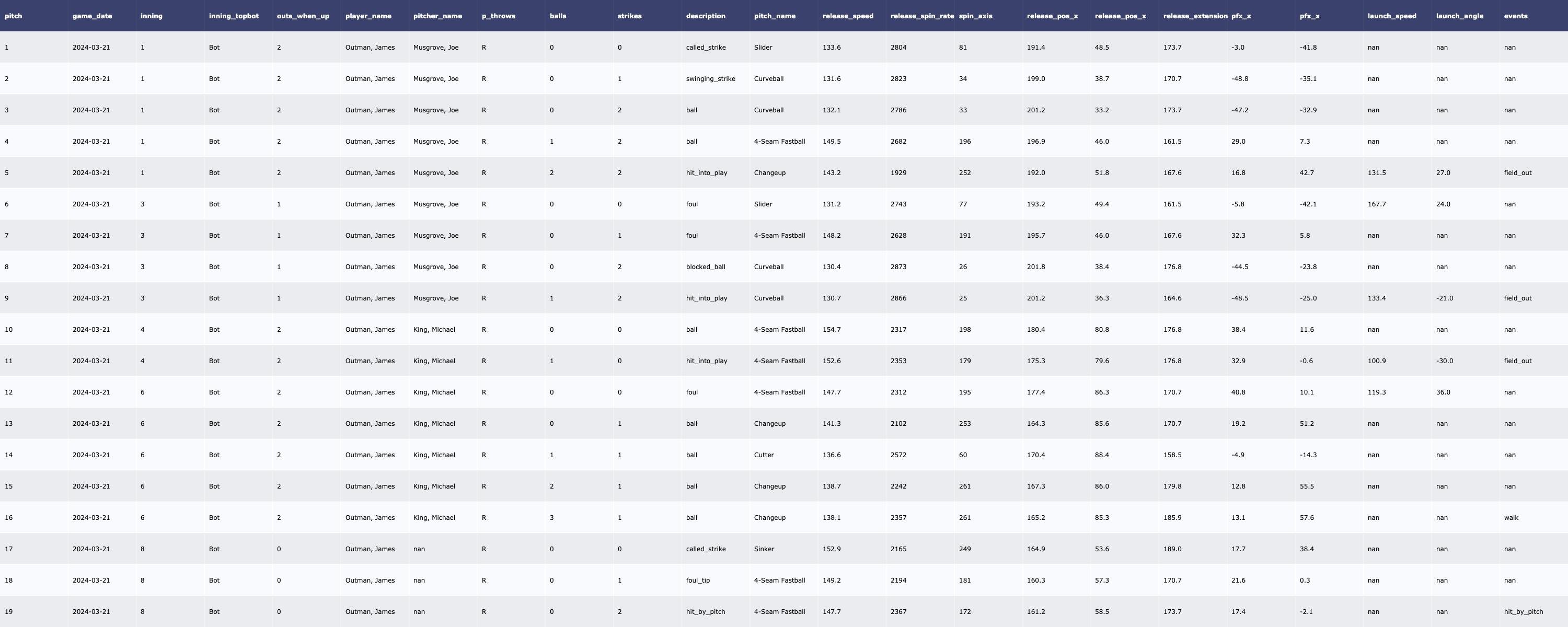Click release speed value 154.7
Screen dimensions: 1568x627
(x=831, y=329)
